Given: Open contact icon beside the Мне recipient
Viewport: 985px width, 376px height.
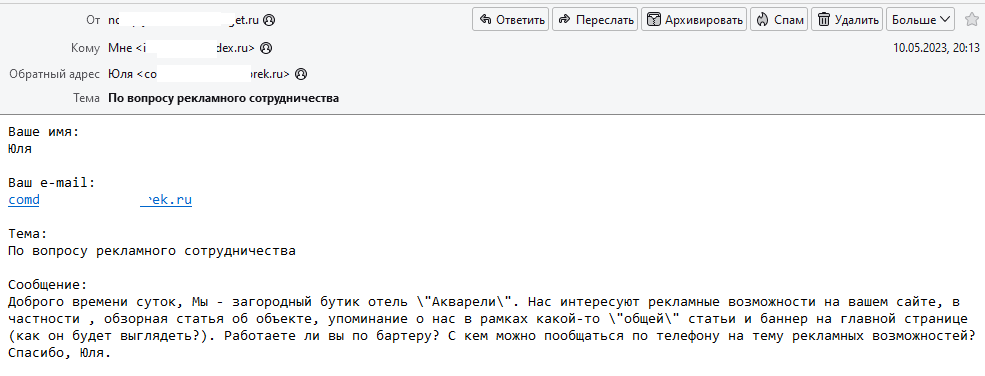Looking at the screenshot, I should 266,48.
